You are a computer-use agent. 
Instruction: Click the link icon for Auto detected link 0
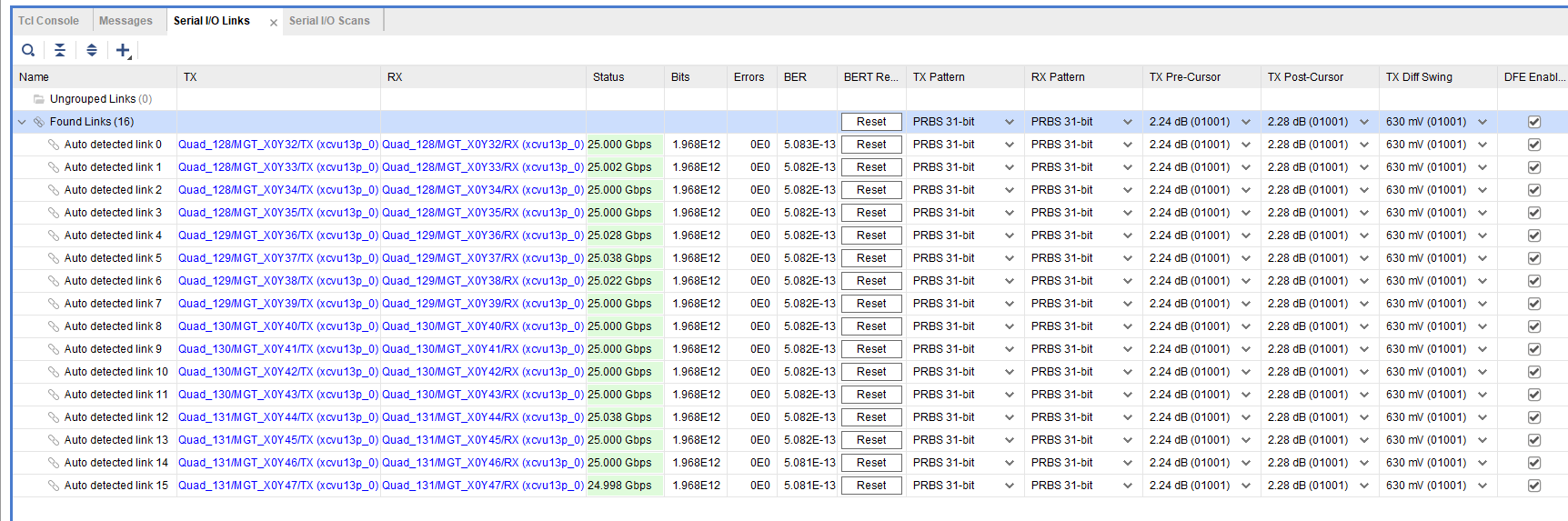(54, 145)
